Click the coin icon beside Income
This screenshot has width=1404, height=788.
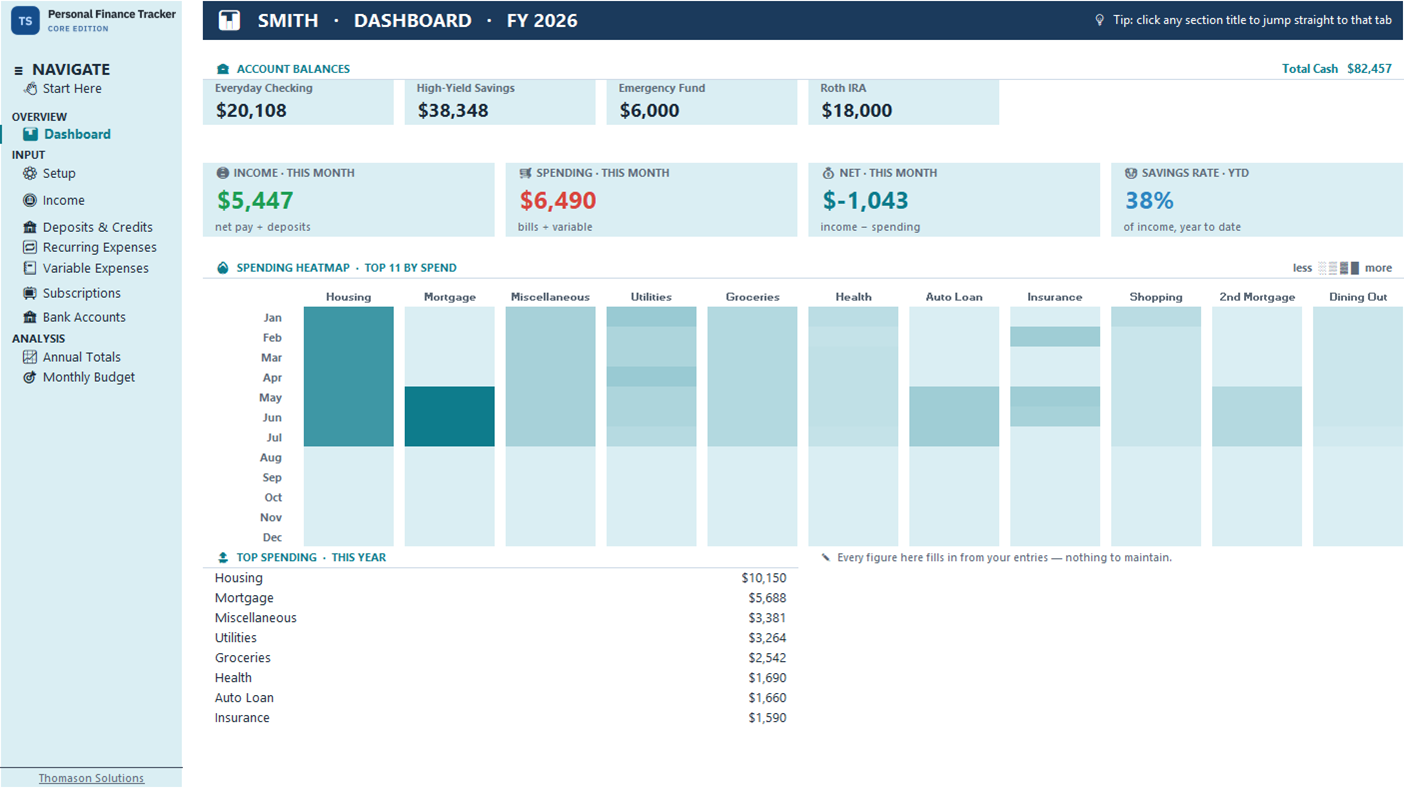point(30,200)
